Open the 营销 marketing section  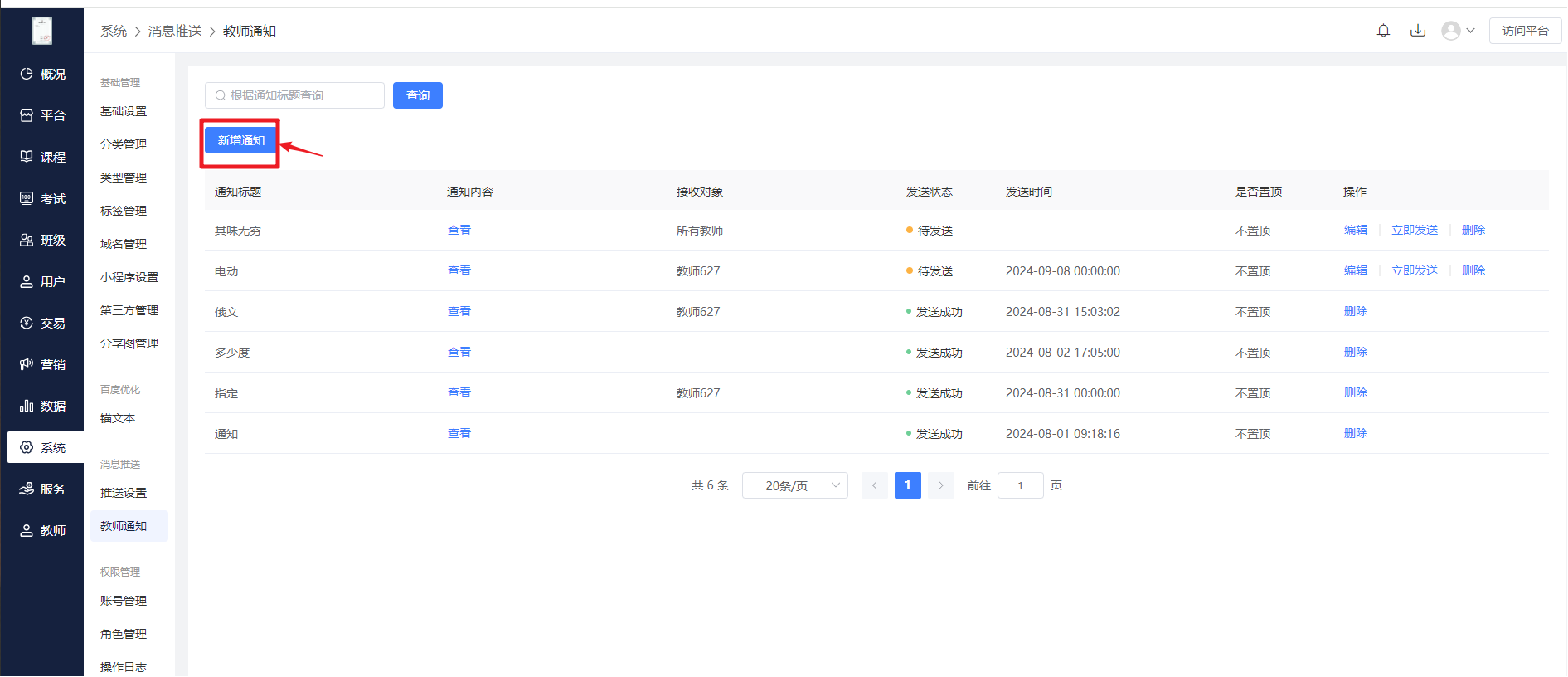pos(42,364)
